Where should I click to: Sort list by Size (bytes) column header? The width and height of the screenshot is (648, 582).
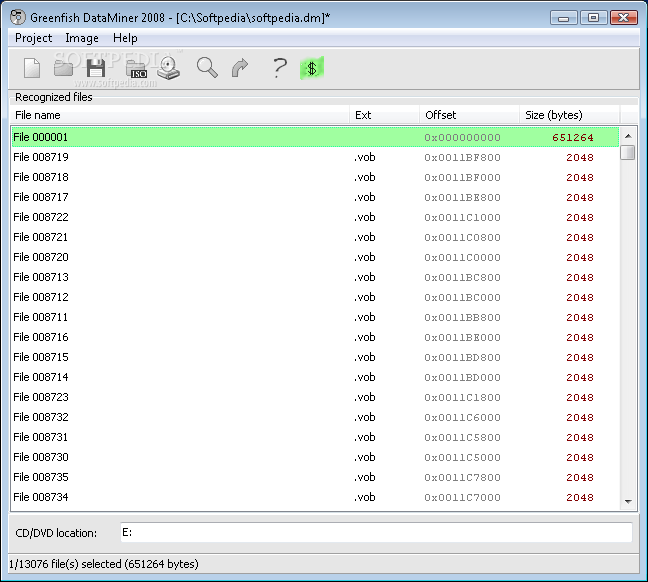coord(569,115)
